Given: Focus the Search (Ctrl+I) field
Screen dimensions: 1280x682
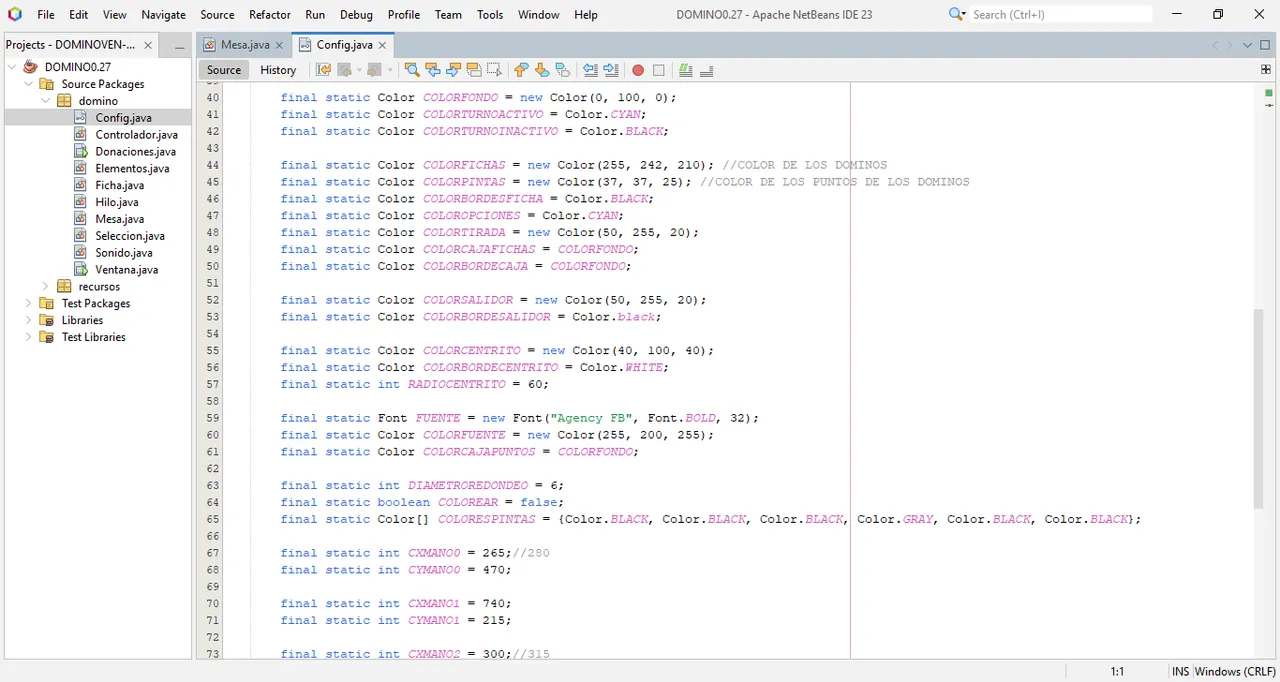Looking at the screenshot, I should (1060, 15).
